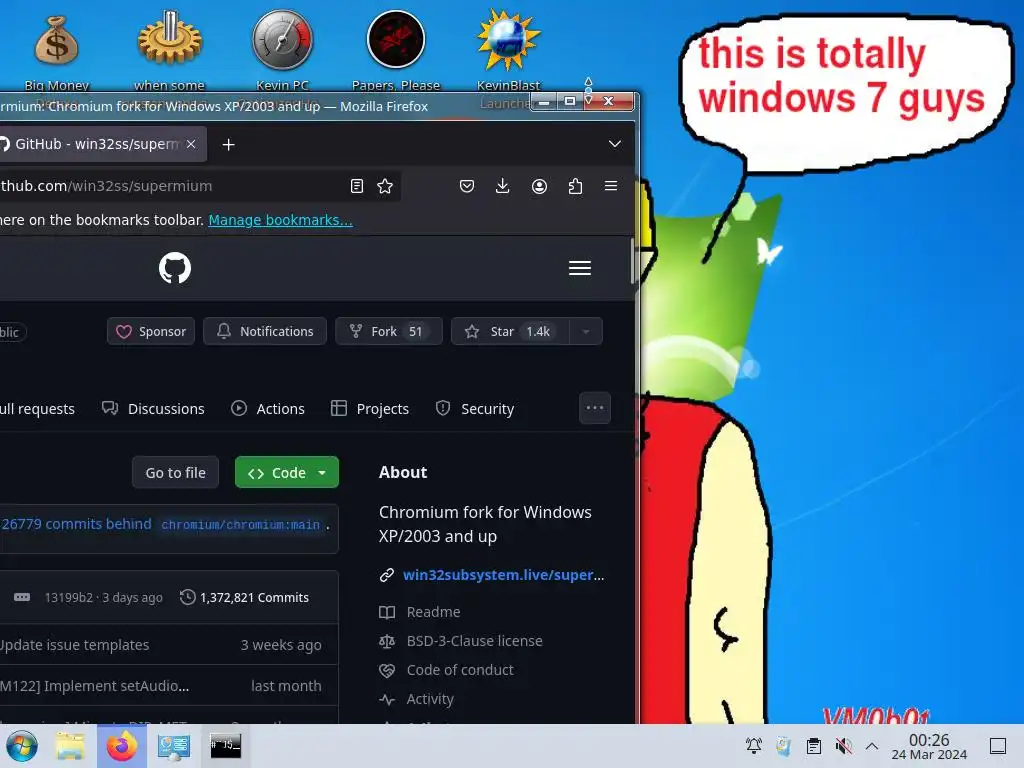Open the Firefox downloads panel
1024x768 pixels.
pos(502,186)
